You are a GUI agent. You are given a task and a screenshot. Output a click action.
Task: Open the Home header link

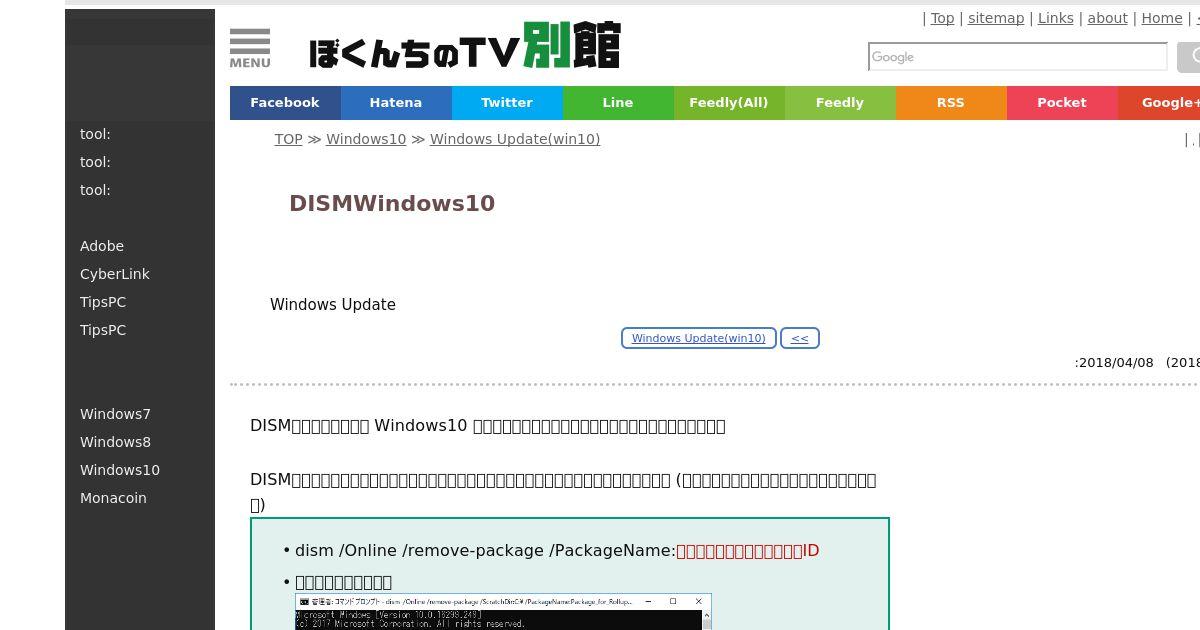coord(1162,18)
